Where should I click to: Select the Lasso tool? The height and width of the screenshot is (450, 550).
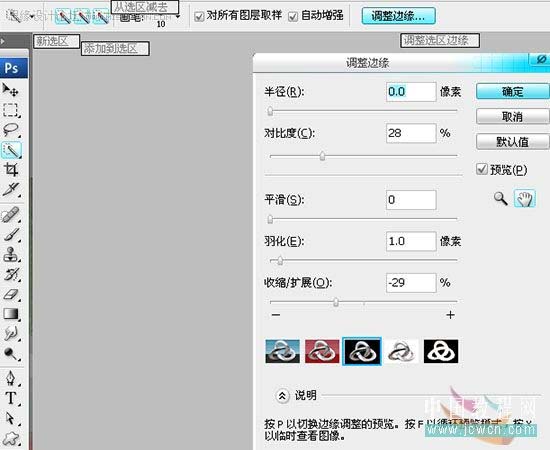11,130
